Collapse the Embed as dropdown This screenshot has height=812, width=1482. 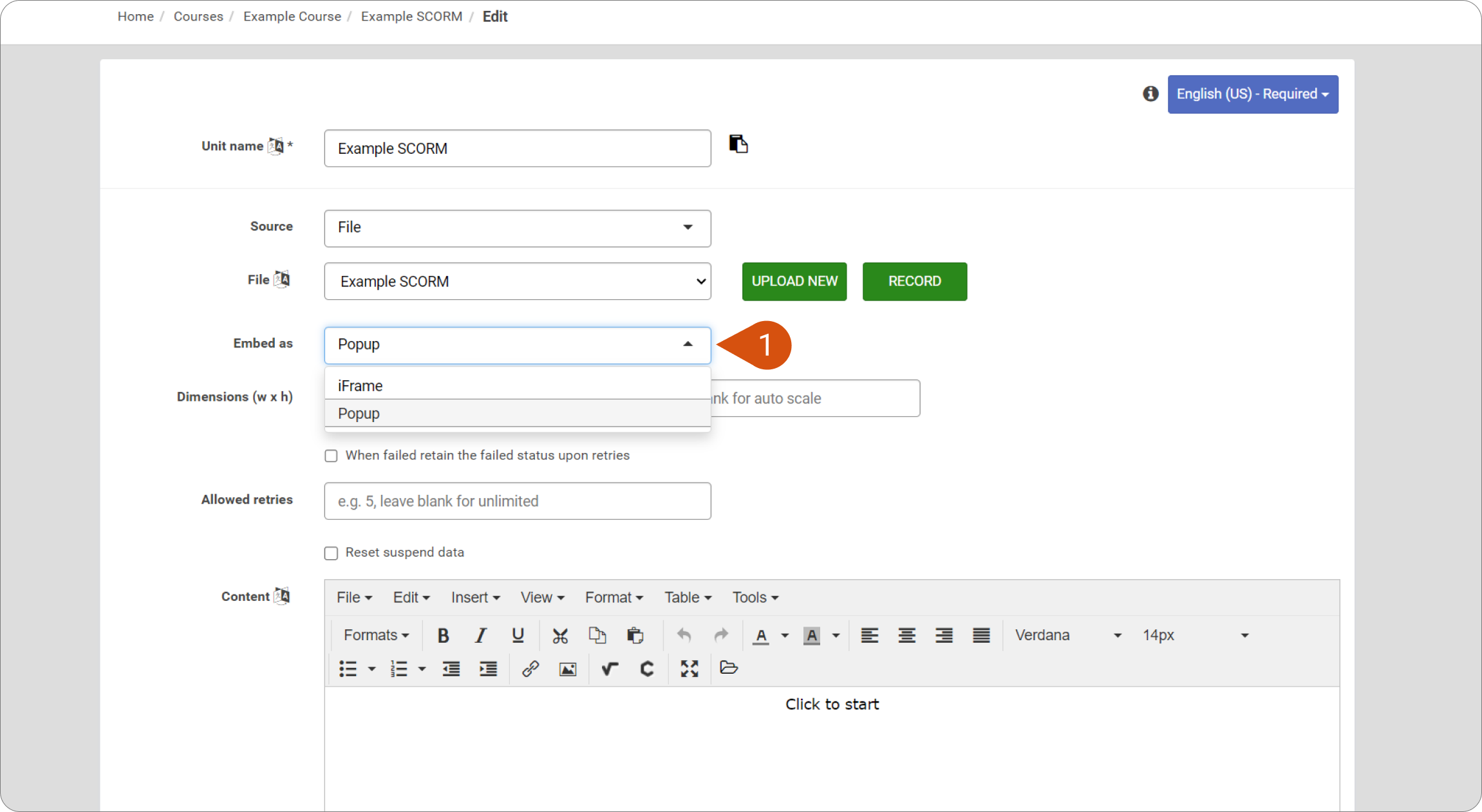(518, 345)
